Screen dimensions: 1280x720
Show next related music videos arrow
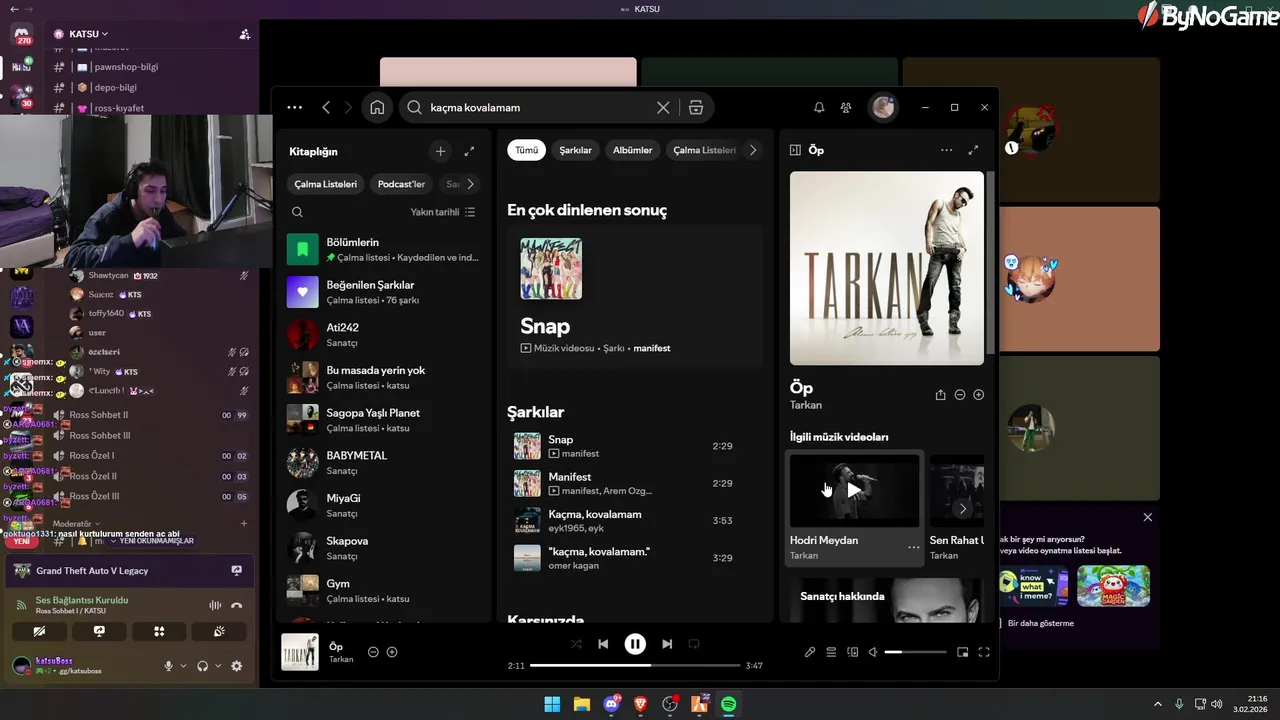(x=962, y=509)
